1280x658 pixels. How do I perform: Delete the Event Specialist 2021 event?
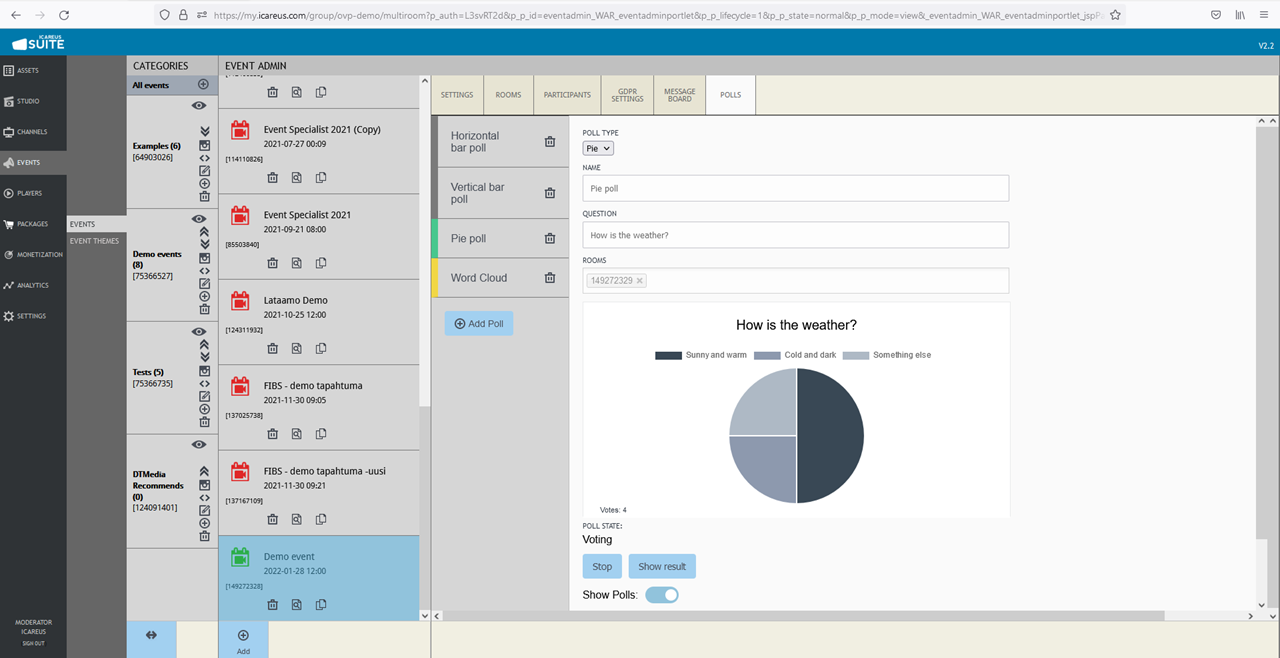[272, 263]
